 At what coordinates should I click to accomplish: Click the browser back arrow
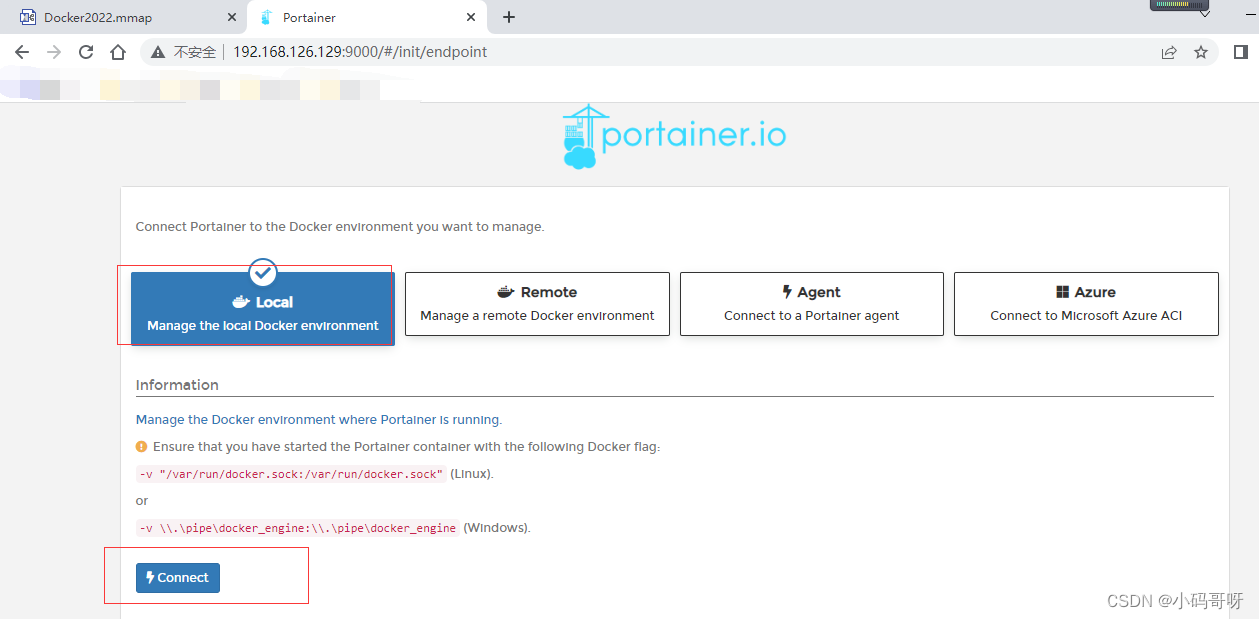point(22,52)
